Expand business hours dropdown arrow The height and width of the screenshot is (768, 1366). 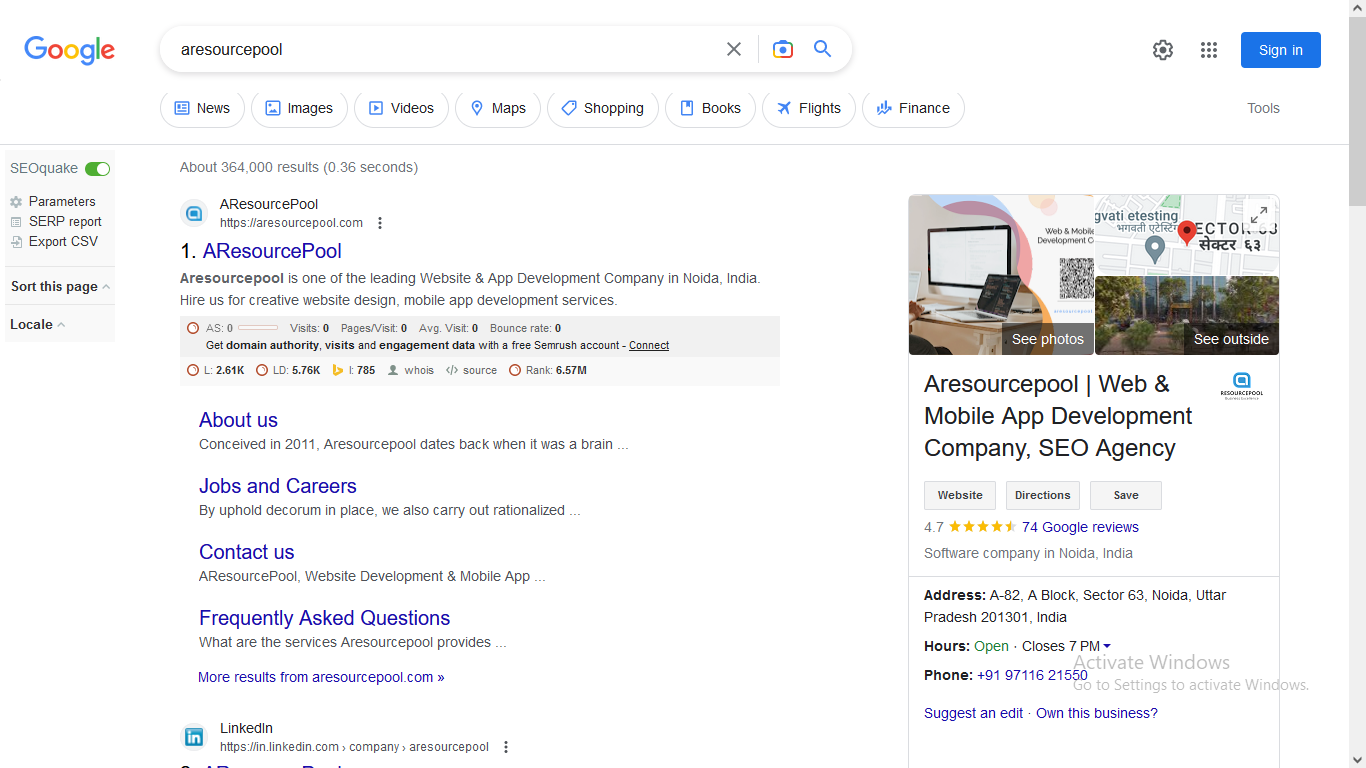point(1107,646)
